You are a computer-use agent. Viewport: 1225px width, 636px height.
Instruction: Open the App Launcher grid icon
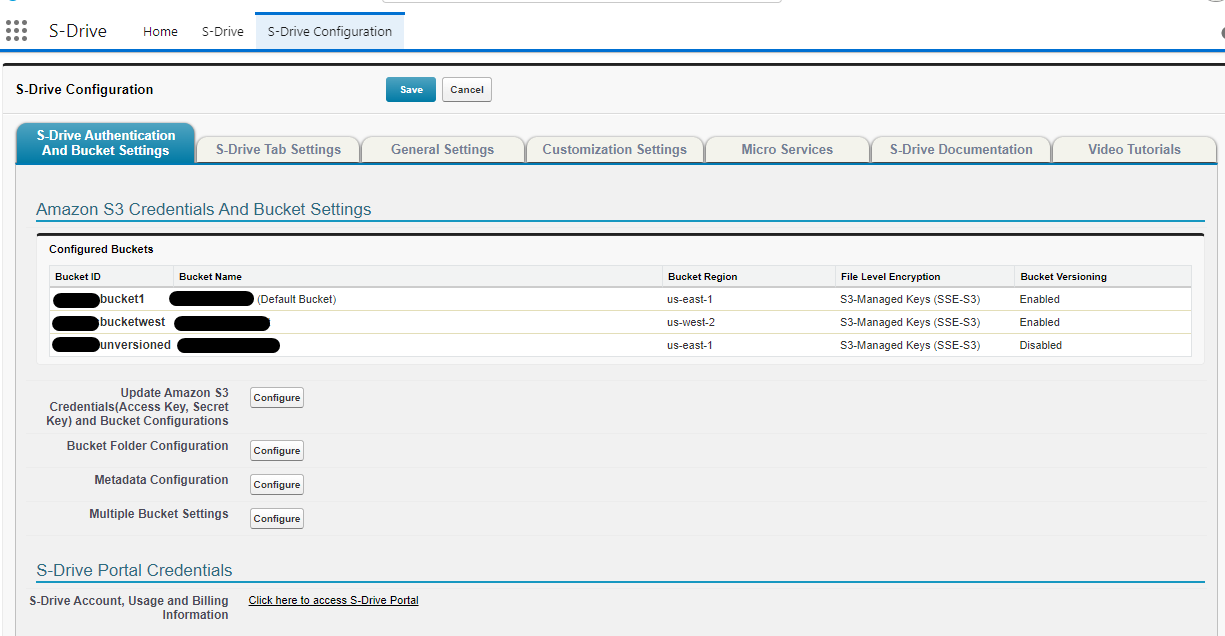tap(16, 31)
